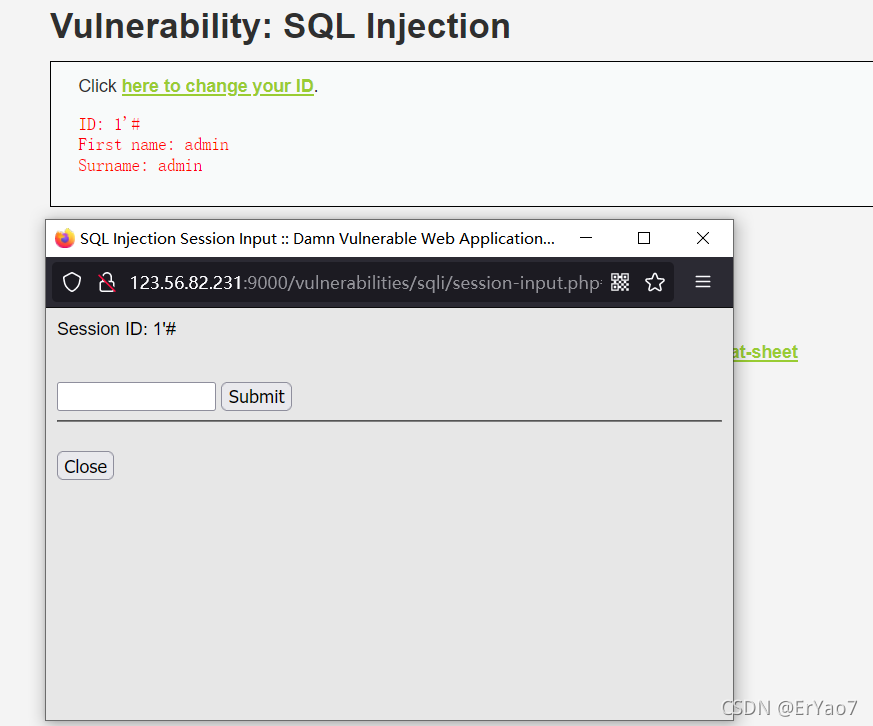Viewport: 873px width, 726px height.
Task: Minimize the SQL Injection Session Input window
Action: point(586,238)
